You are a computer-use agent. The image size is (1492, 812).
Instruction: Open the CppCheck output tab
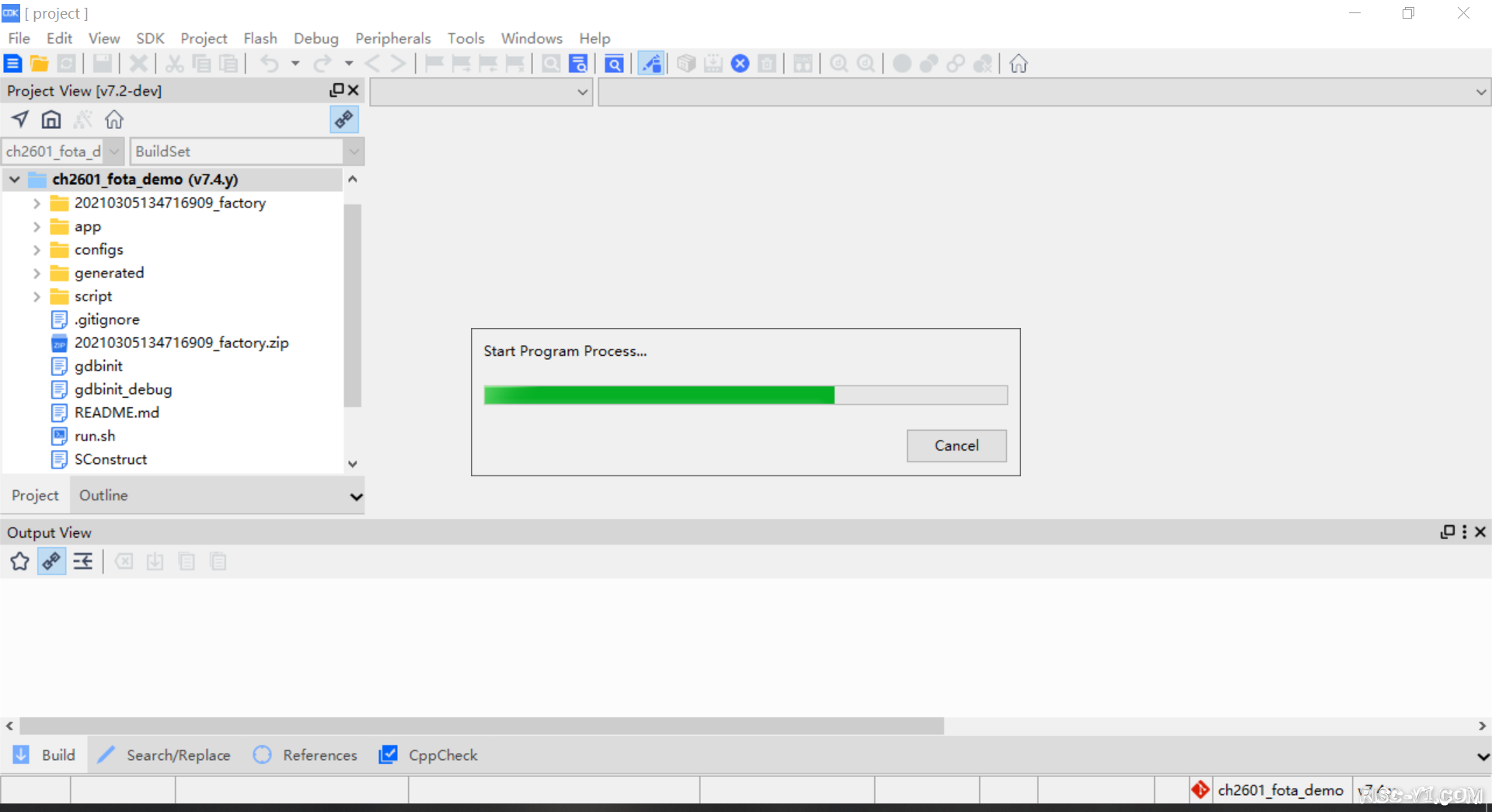coord(442,754)
